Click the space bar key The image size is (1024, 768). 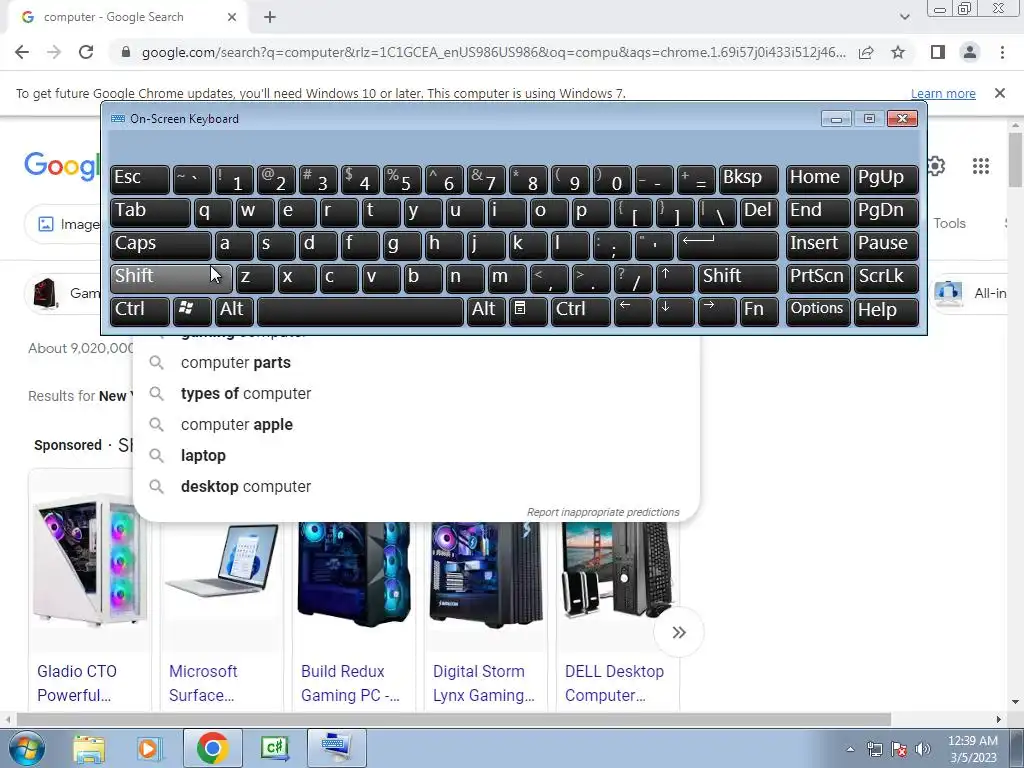360,311
